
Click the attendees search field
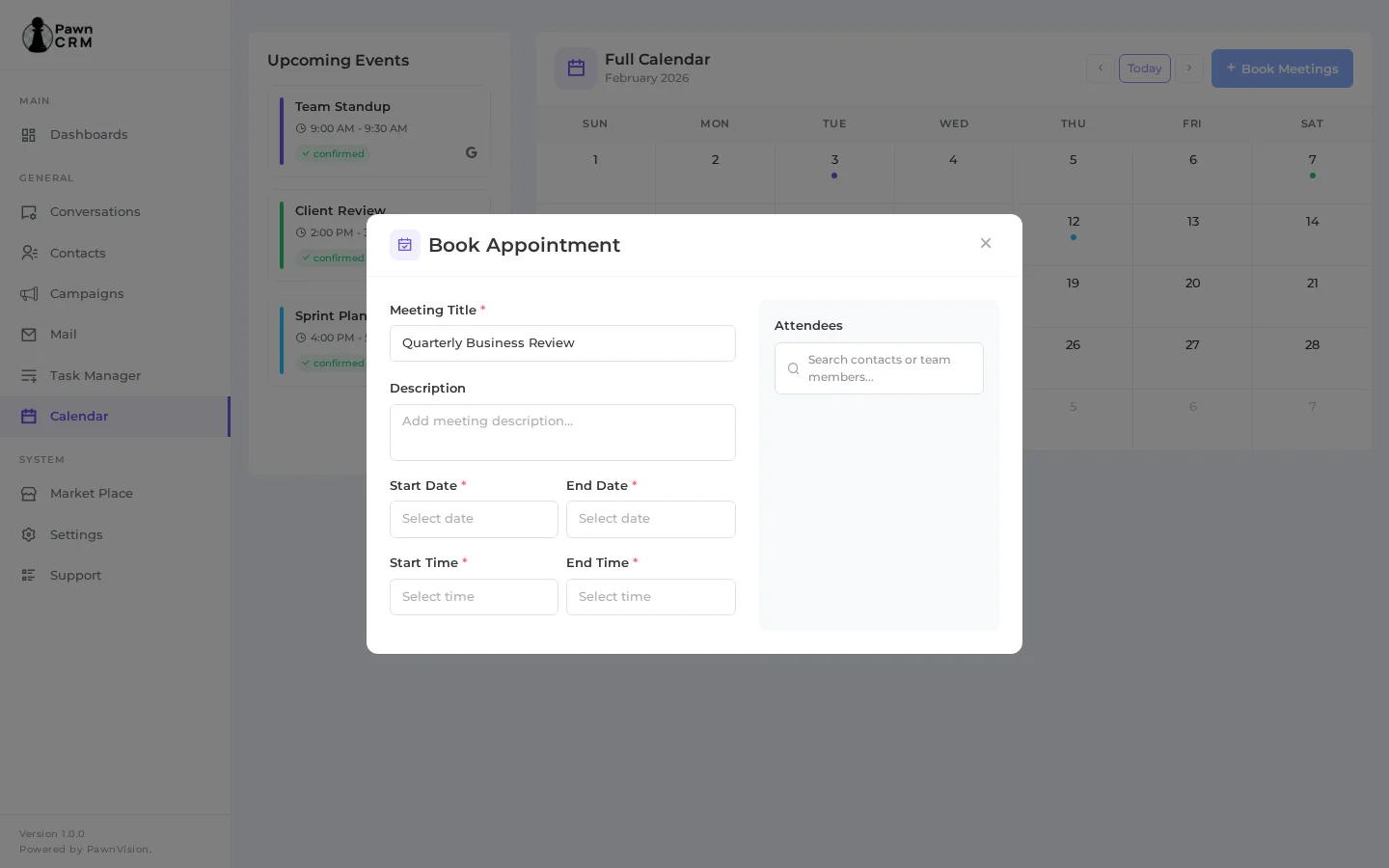point(880,368)
